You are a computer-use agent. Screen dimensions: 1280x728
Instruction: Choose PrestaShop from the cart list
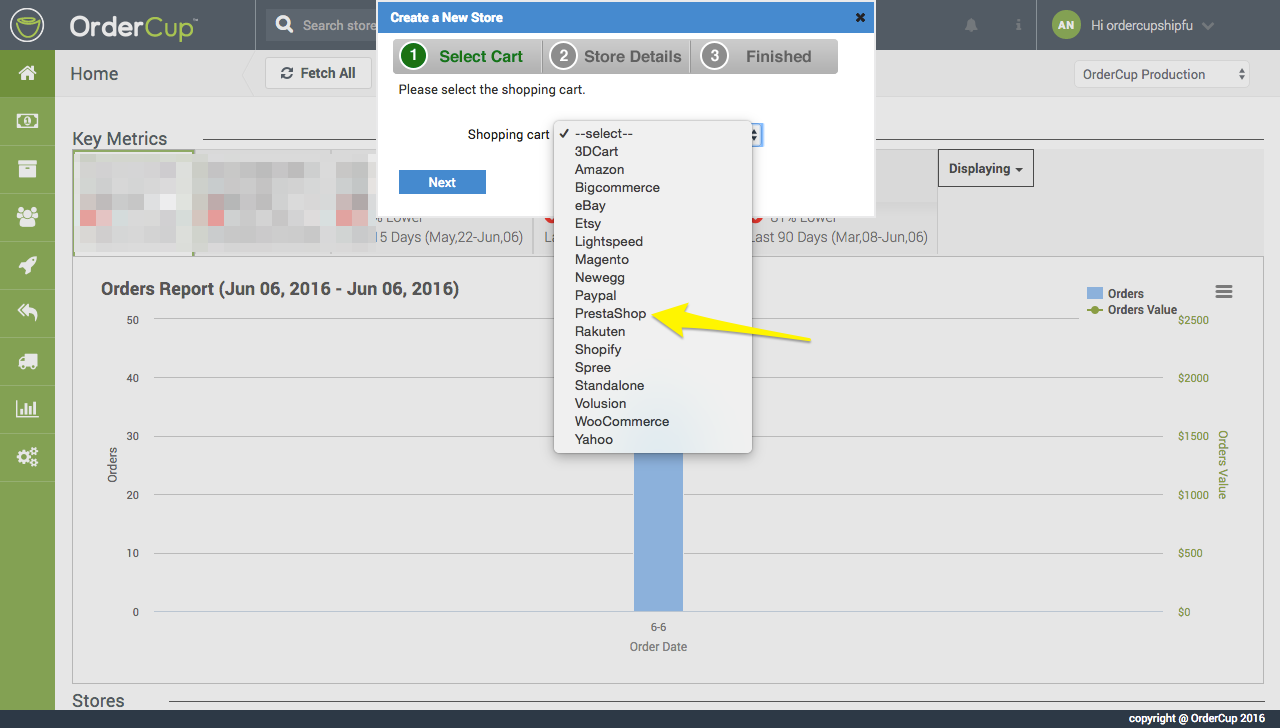[x=653, y=313]
